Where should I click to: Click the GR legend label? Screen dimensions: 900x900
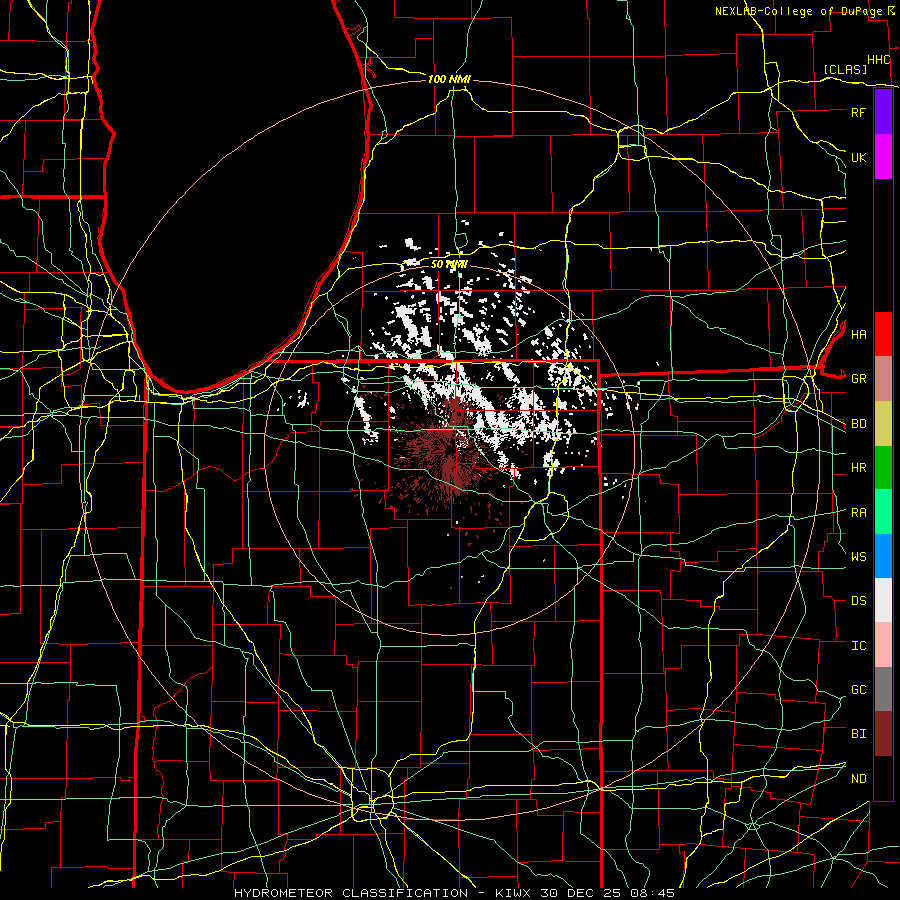coord(858,379)
